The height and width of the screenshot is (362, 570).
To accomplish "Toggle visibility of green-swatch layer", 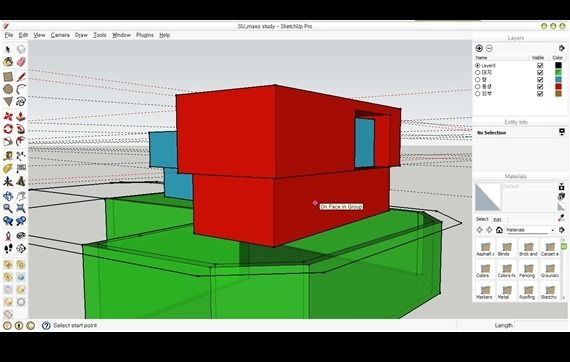I will point(540,73).
